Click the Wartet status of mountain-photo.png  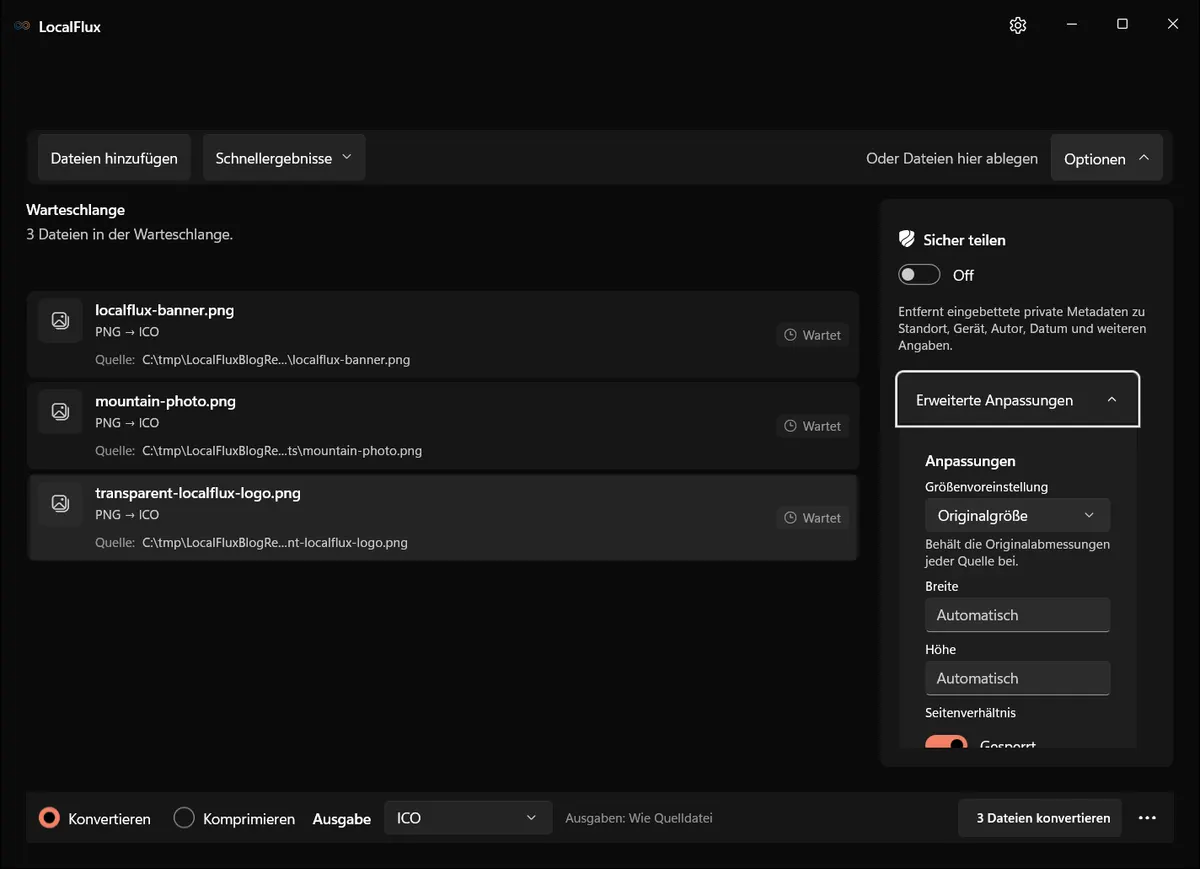[x=812, y=426]
